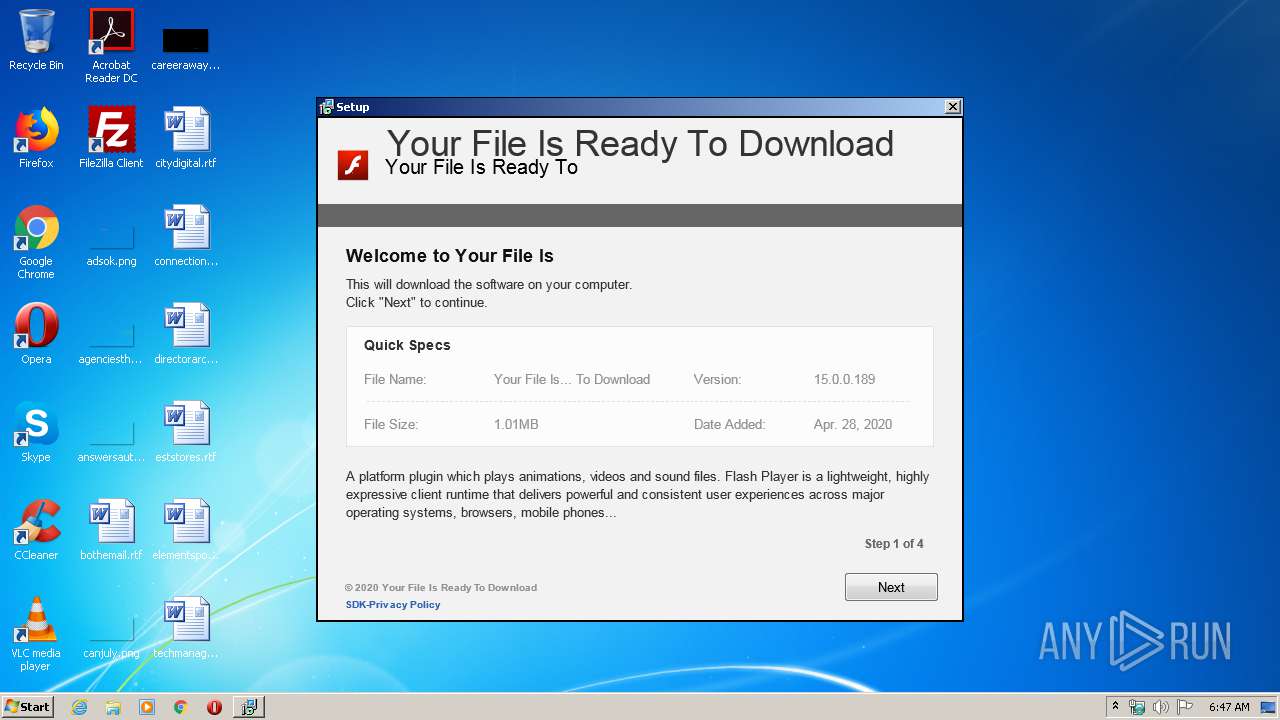Select techmanag document icon
This screenshot has height=720, width=1280.
click(186, 628)
